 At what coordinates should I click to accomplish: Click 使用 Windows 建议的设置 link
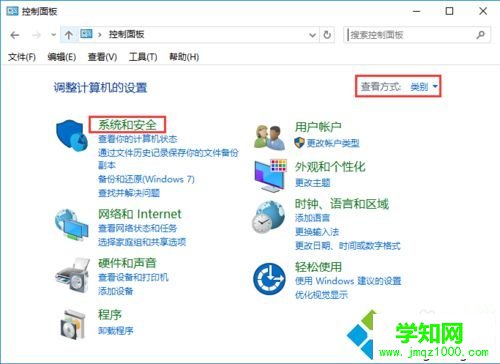click(348, 281)
